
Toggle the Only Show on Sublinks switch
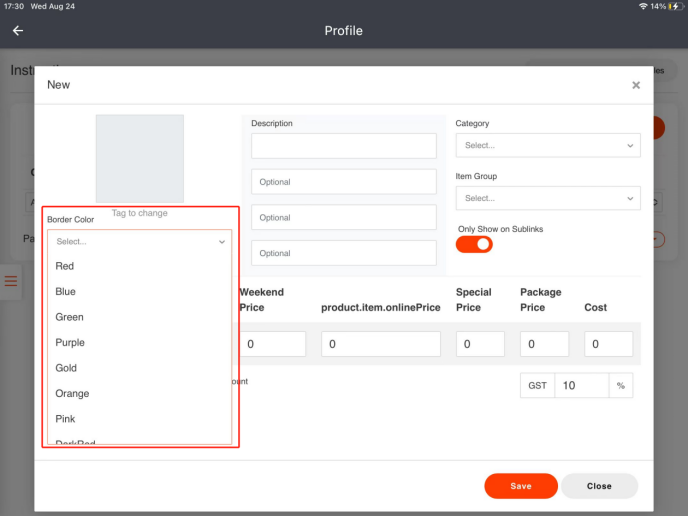474,244
